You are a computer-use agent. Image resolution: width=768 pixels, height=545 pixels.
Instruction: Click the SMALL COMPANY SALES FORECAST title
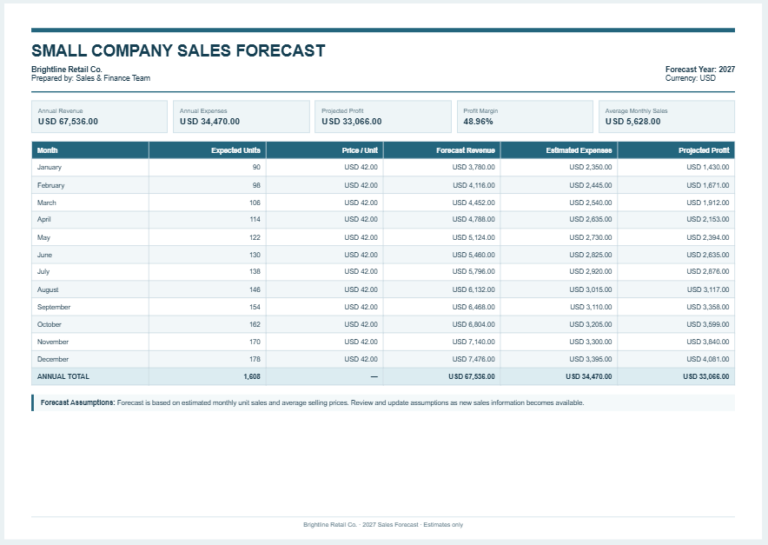tap(178, 50)
